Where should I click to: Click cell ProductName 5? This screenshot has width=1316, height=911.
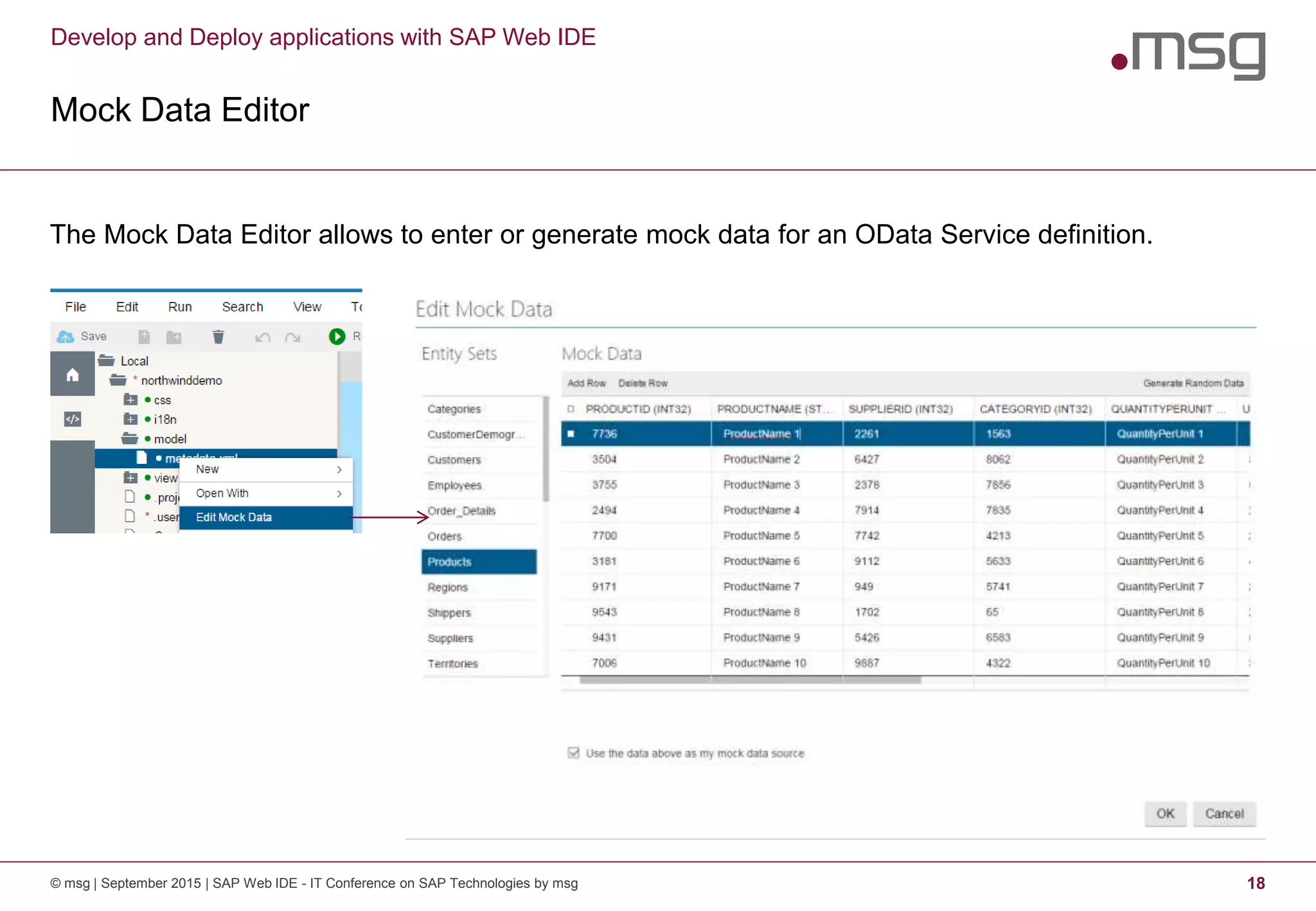pyautogui.click(x=777, y=536)
